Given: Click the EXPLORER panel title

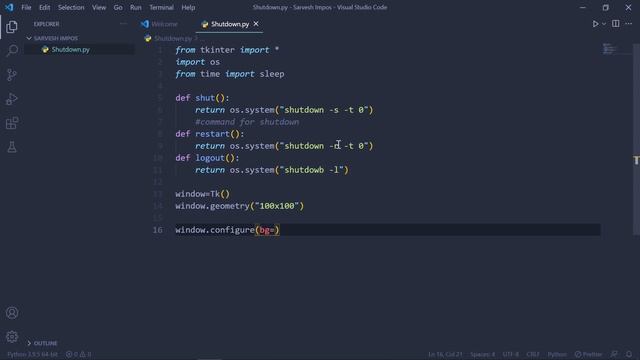Looking at the screenshot, I should pyautogui.click(x=46, y=24).
